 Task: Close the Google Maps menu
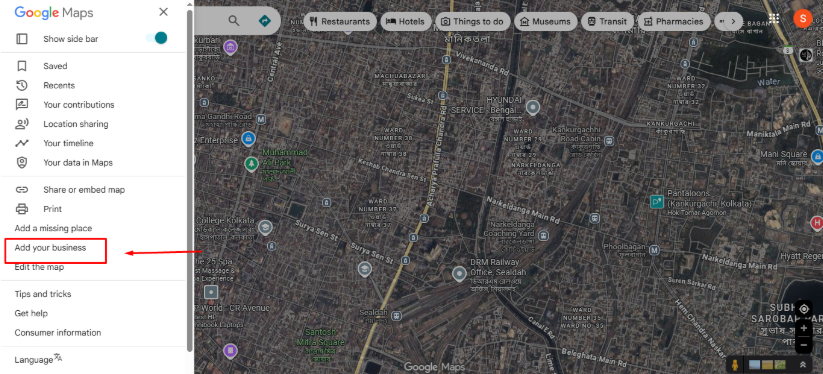[x=164, y=12]
